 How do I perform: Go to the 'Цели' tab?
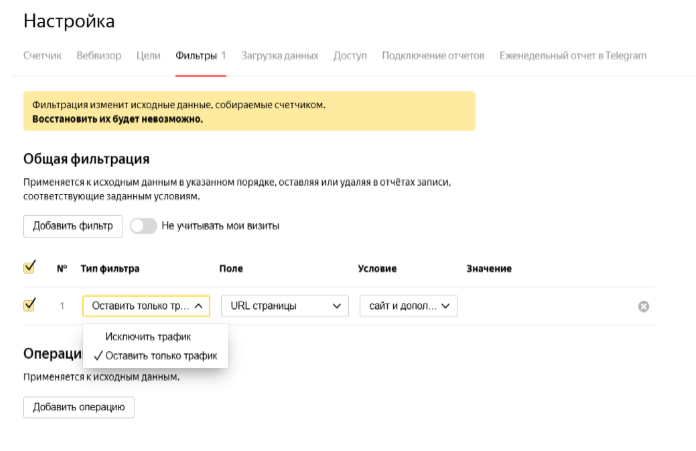[x=148, y=55]
